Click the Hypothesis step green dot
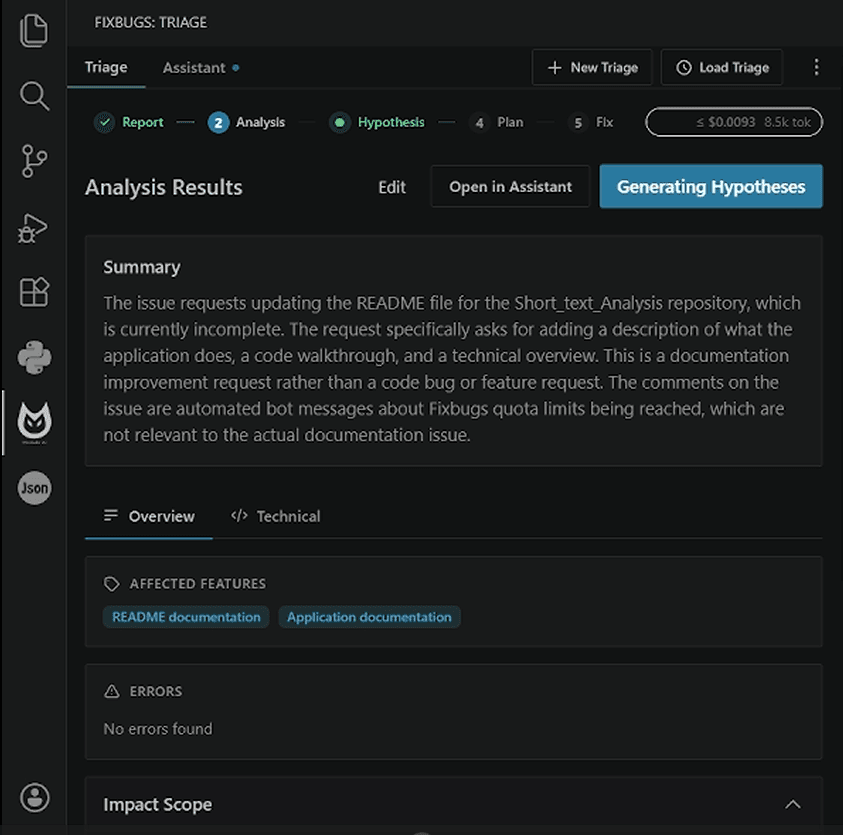 point(340,123)
